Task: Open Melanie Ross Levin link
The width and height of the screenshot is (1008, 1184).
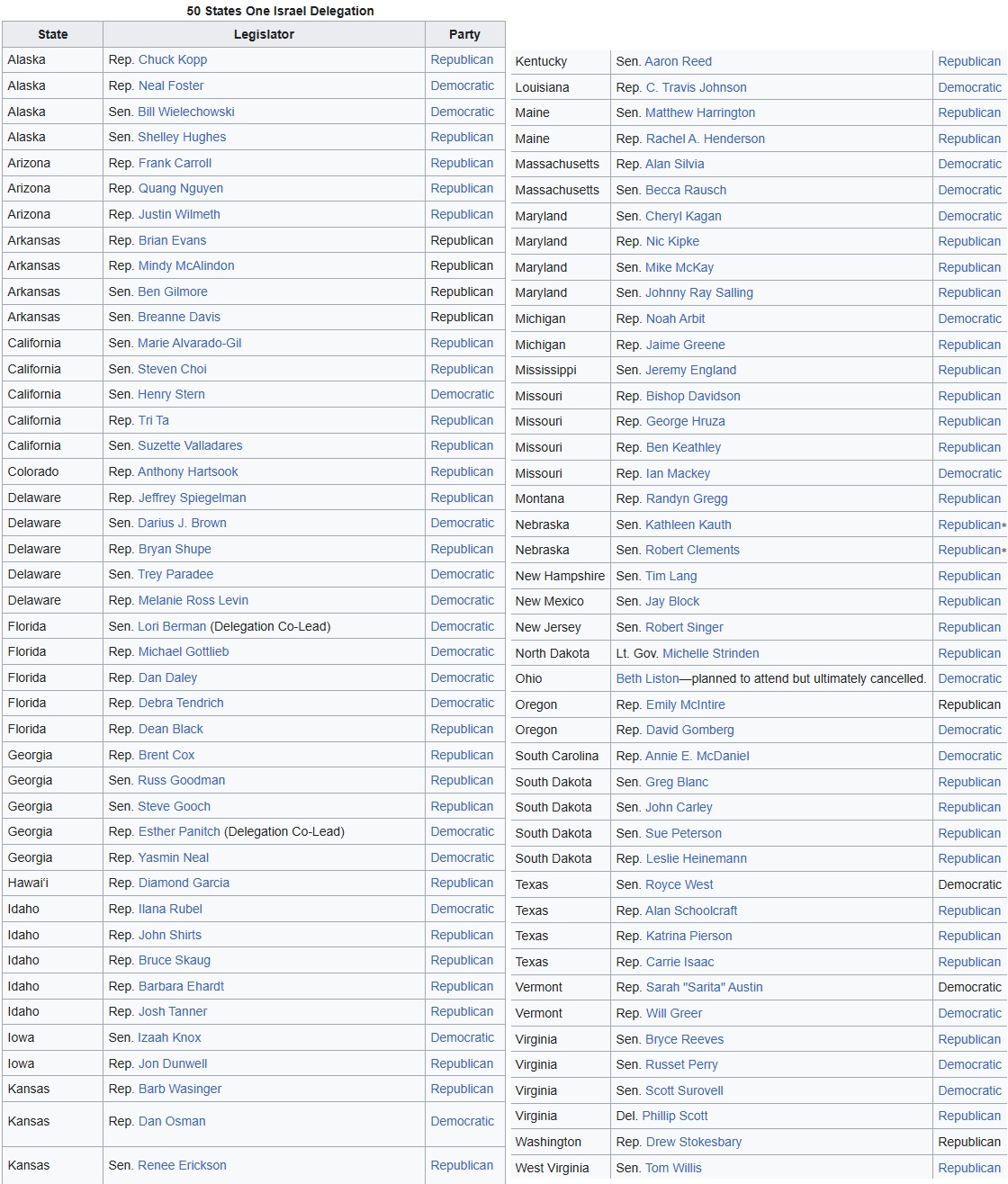Action: point(193,600)
